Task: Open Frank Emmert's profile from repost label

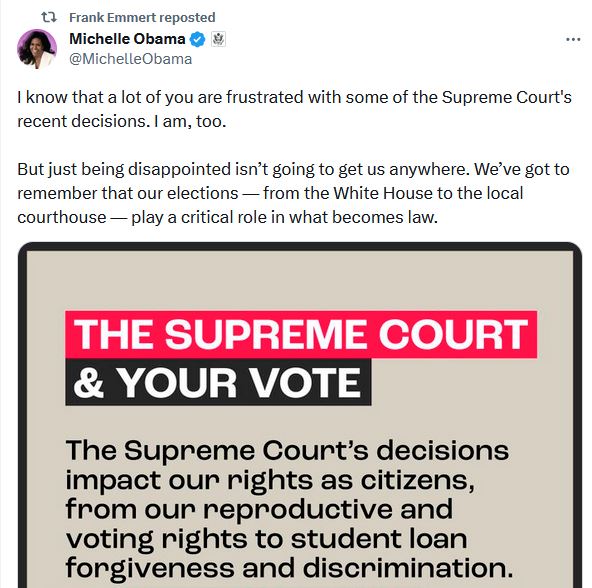Action: 142,17
